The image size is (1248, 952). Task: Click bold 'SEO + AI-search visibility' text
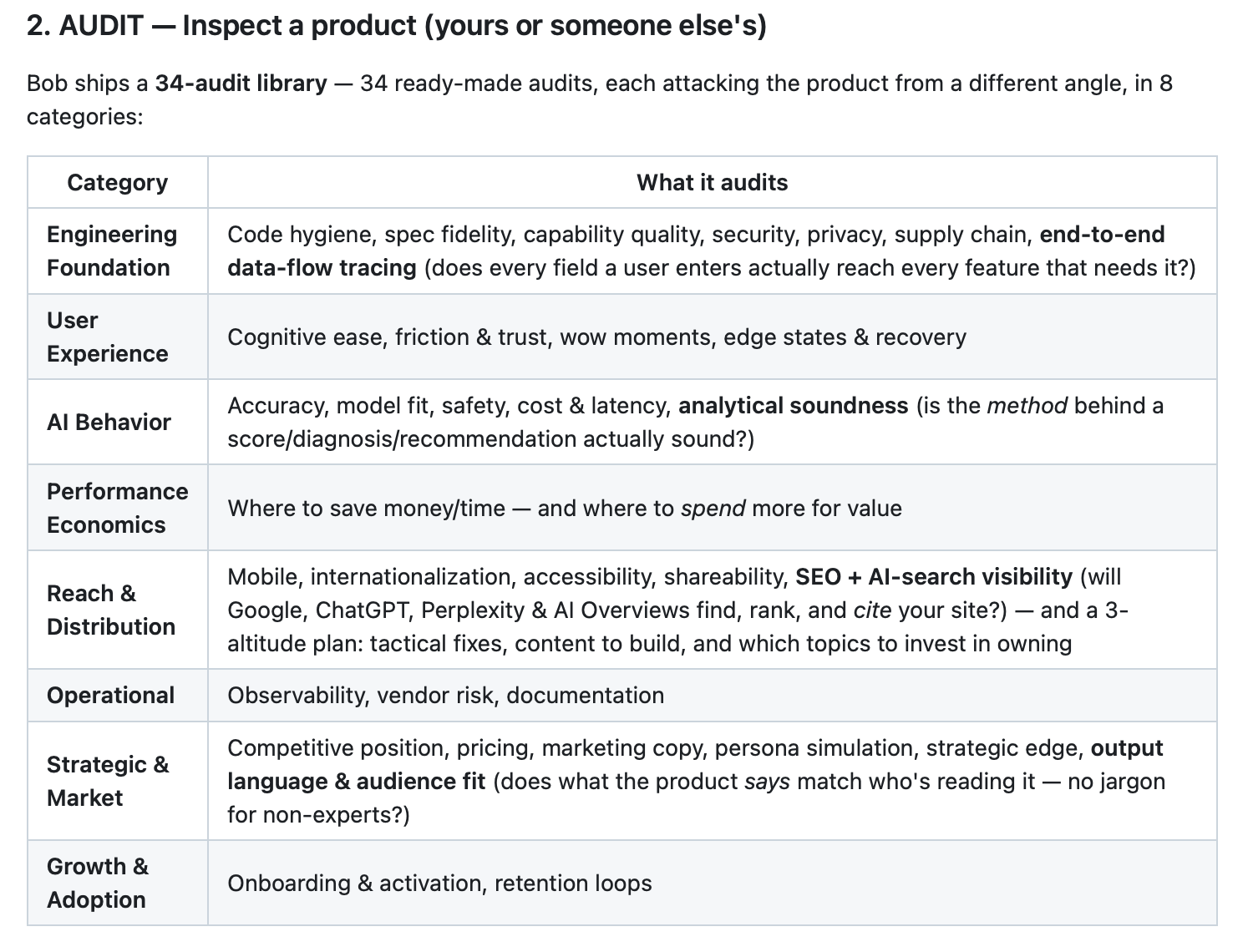(x=934, y=577)
